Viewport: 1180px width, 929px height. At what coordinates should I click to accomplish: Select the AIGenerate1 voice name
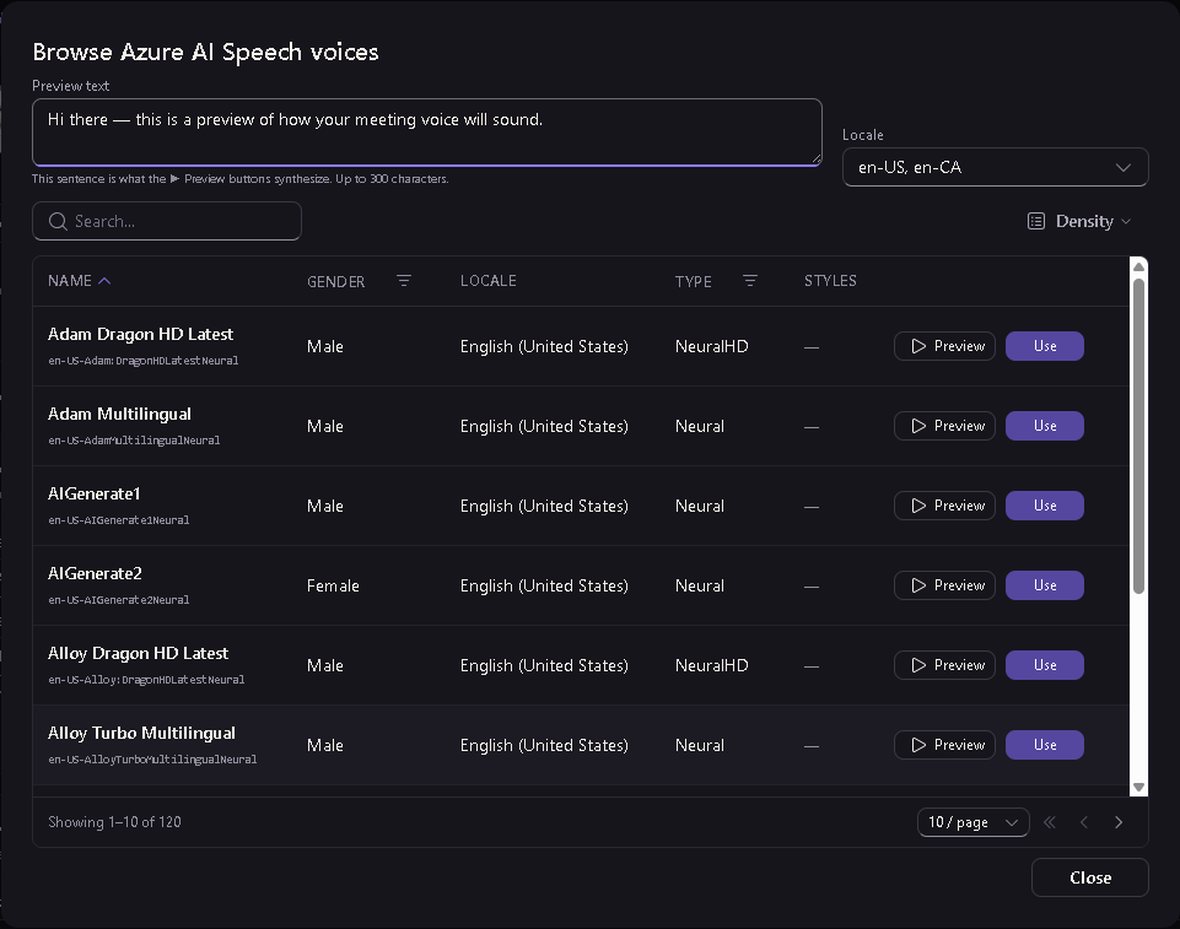(94, 494)
